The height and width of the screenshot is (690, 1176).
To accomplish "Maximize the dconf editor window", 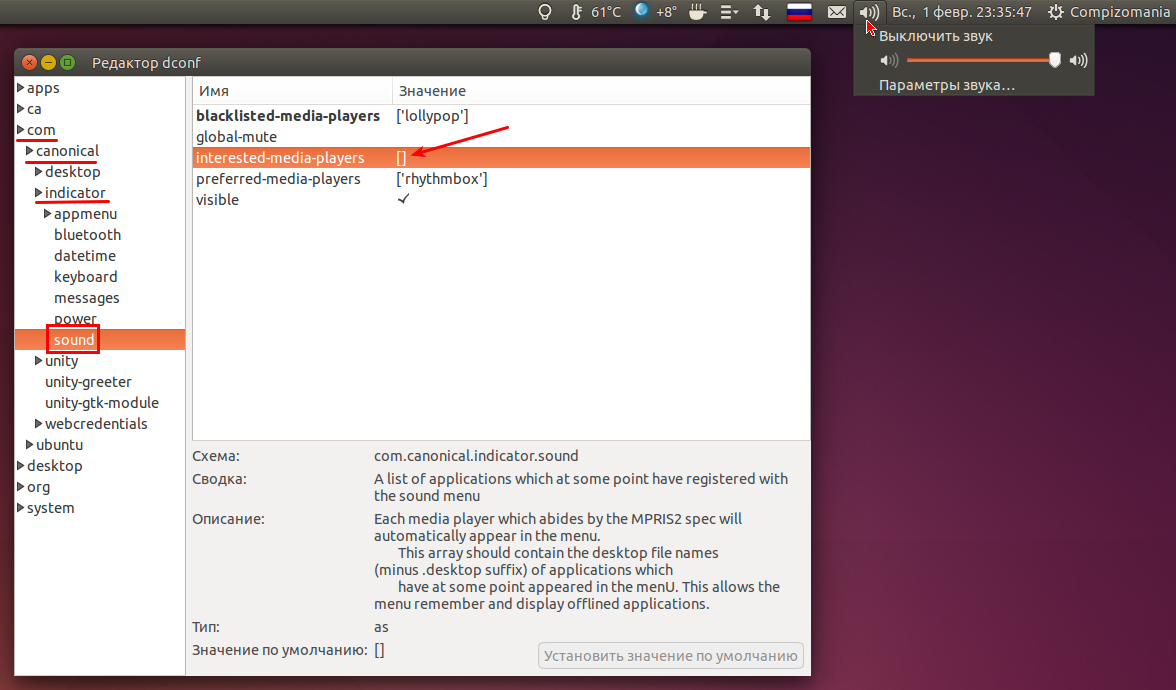I will pos(67,62).
